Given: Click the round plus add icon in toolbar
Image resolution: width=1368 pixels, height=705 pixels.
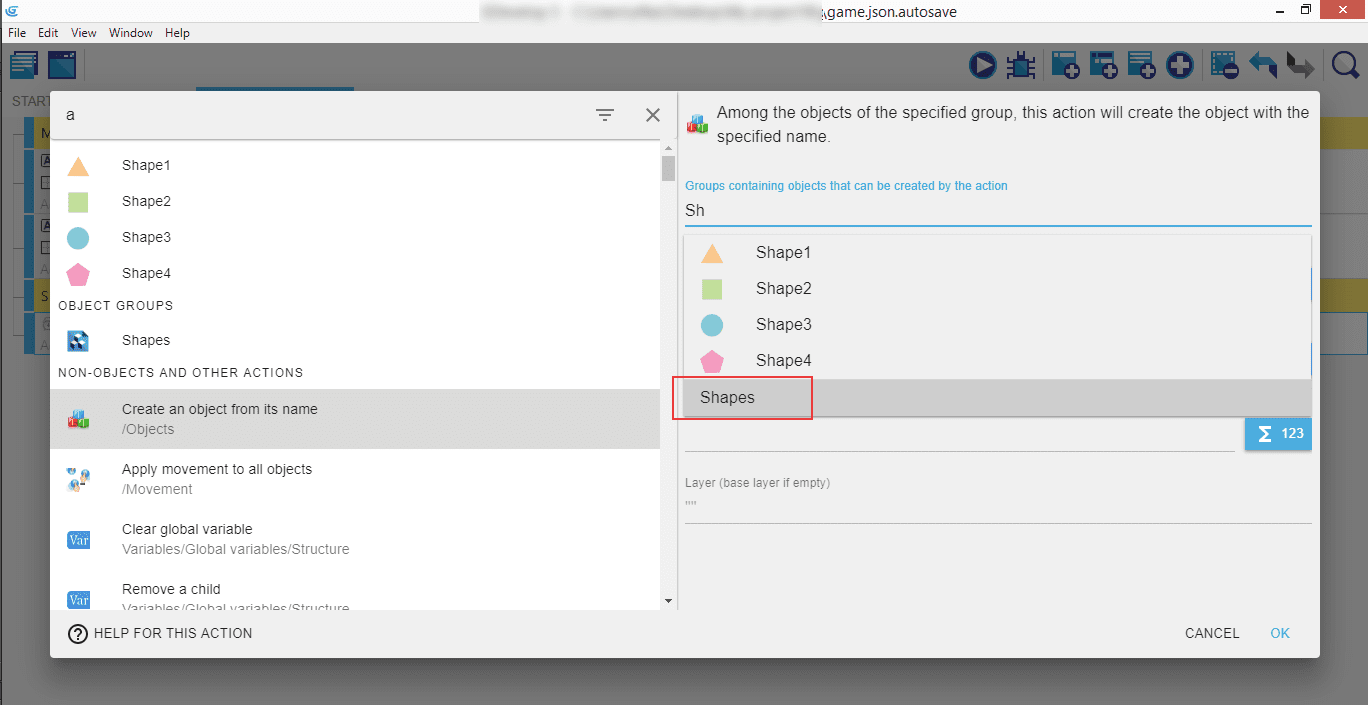Looking at the screenshot, I should click(x=1180, y=66).
